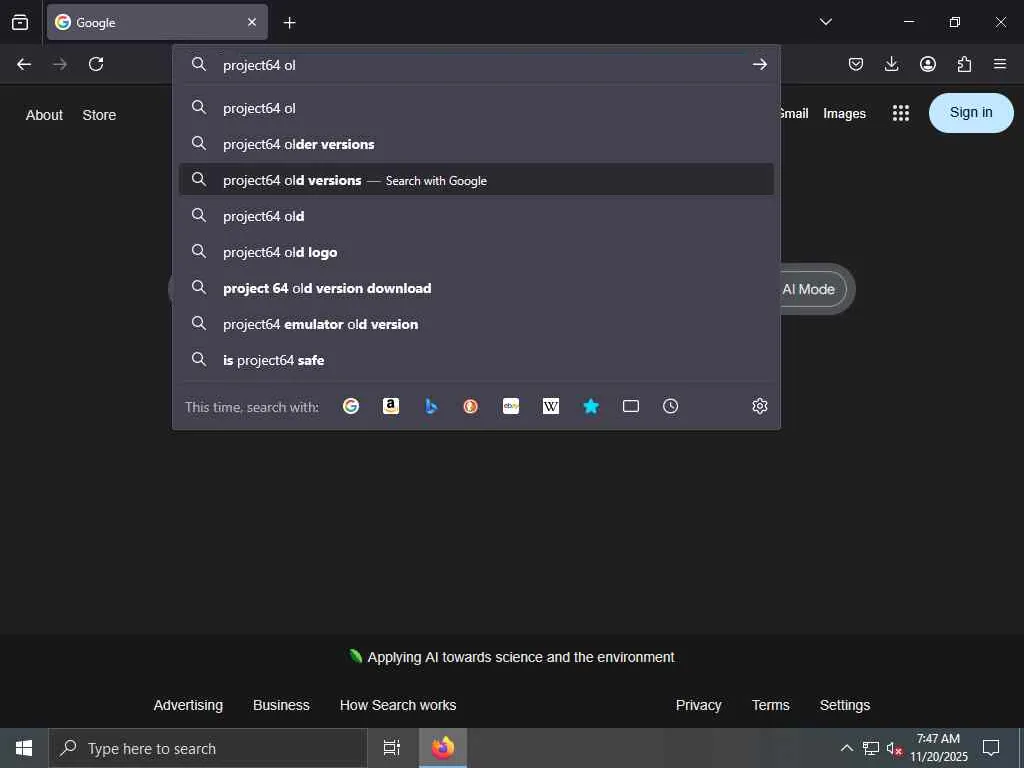Click the Windows taskbar search box
Viewport: 1024px width, 768px height.
[x=208, y=748]
